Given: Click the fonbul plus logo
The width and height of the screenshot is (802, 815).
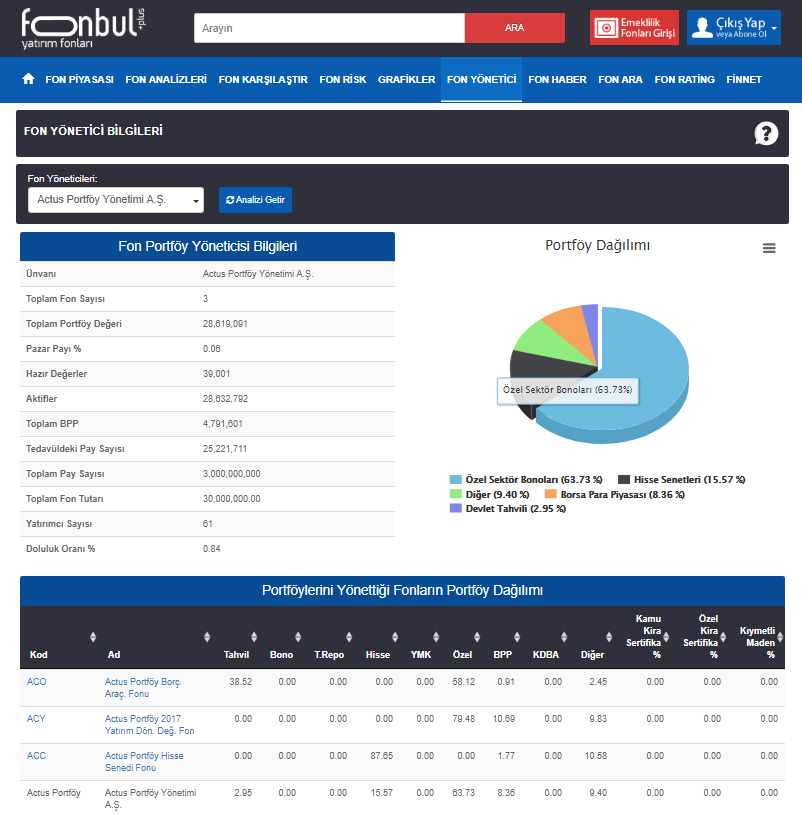Looking at the screenshot, I should point(83,29).
